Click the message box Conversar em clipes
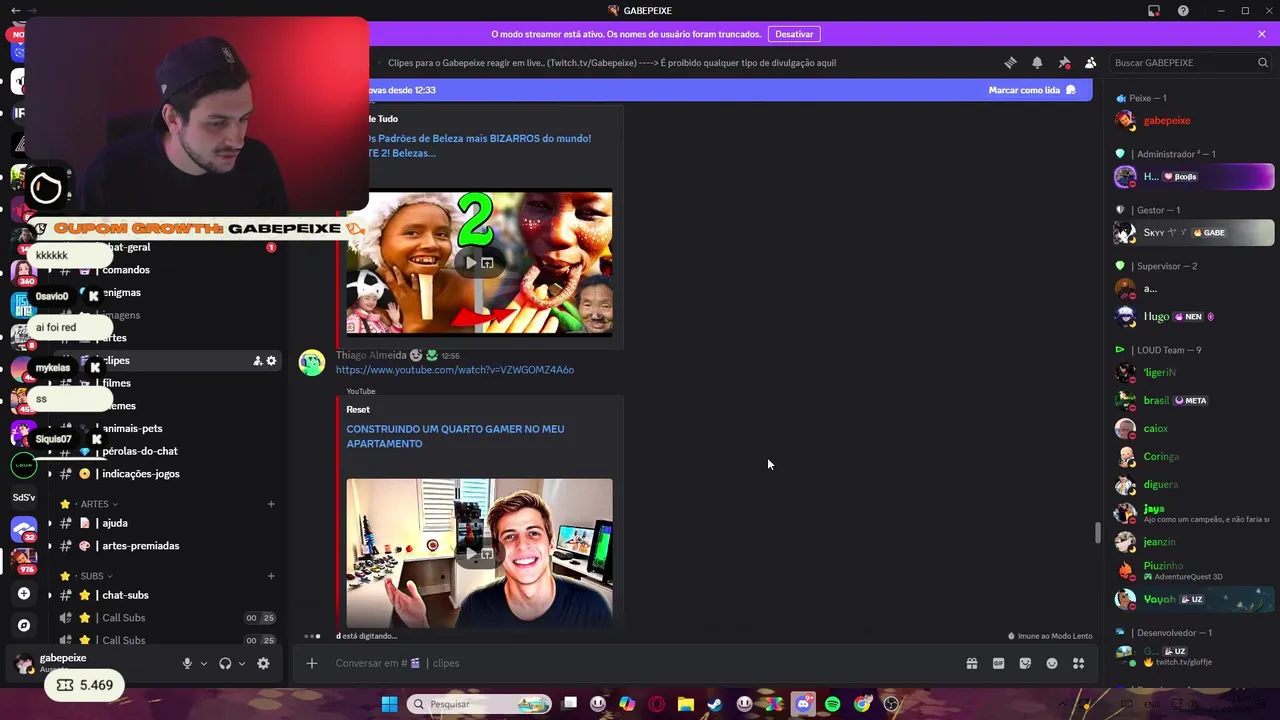The height and width of the screenshot is (720, 1280). (x=640, y=663)
